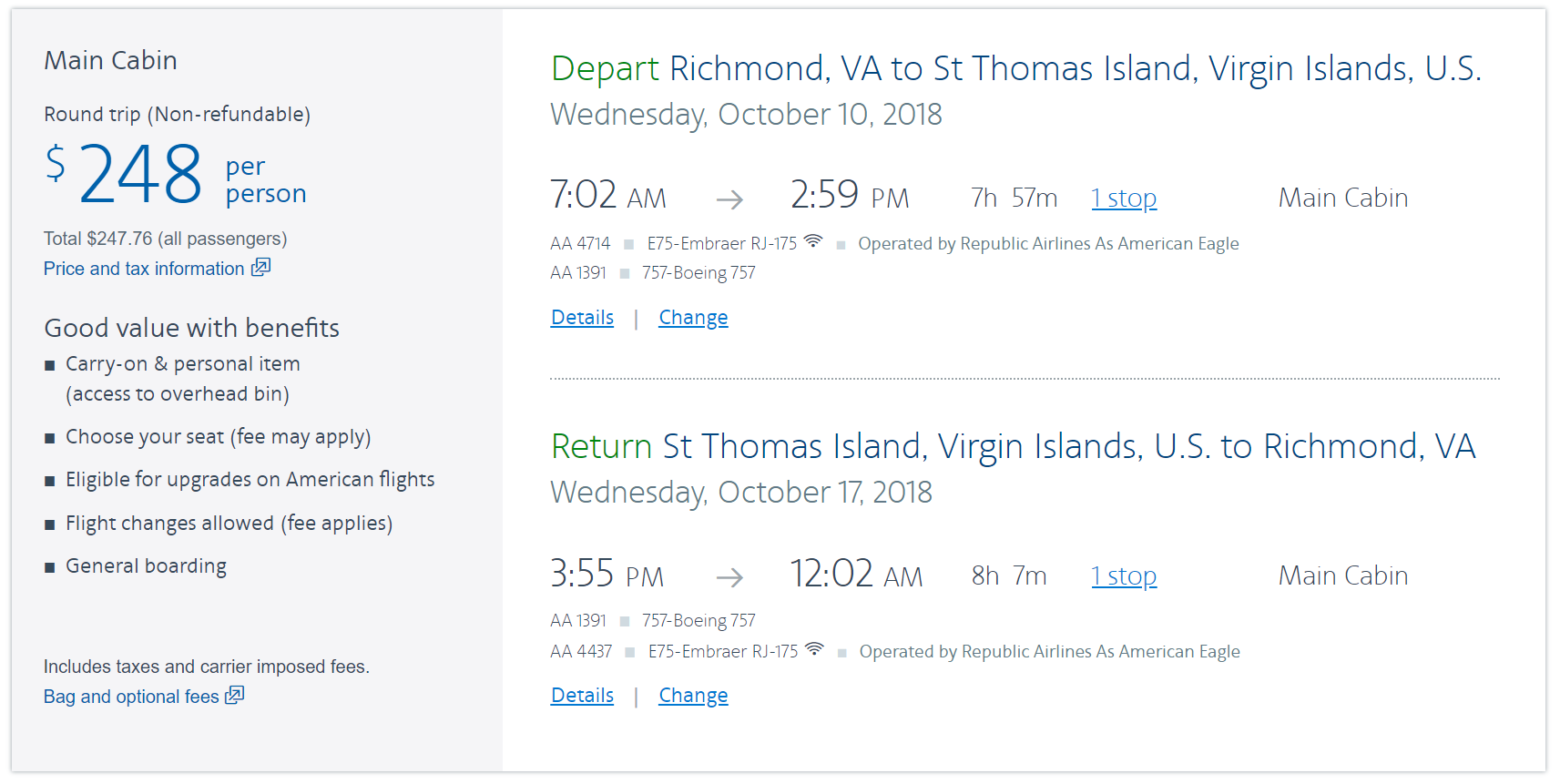1560x784 pixels.
Task: Click the arrow between 3:55 PM and 12:02 AM
Action: pyautogui.click(x=729, y=577)
